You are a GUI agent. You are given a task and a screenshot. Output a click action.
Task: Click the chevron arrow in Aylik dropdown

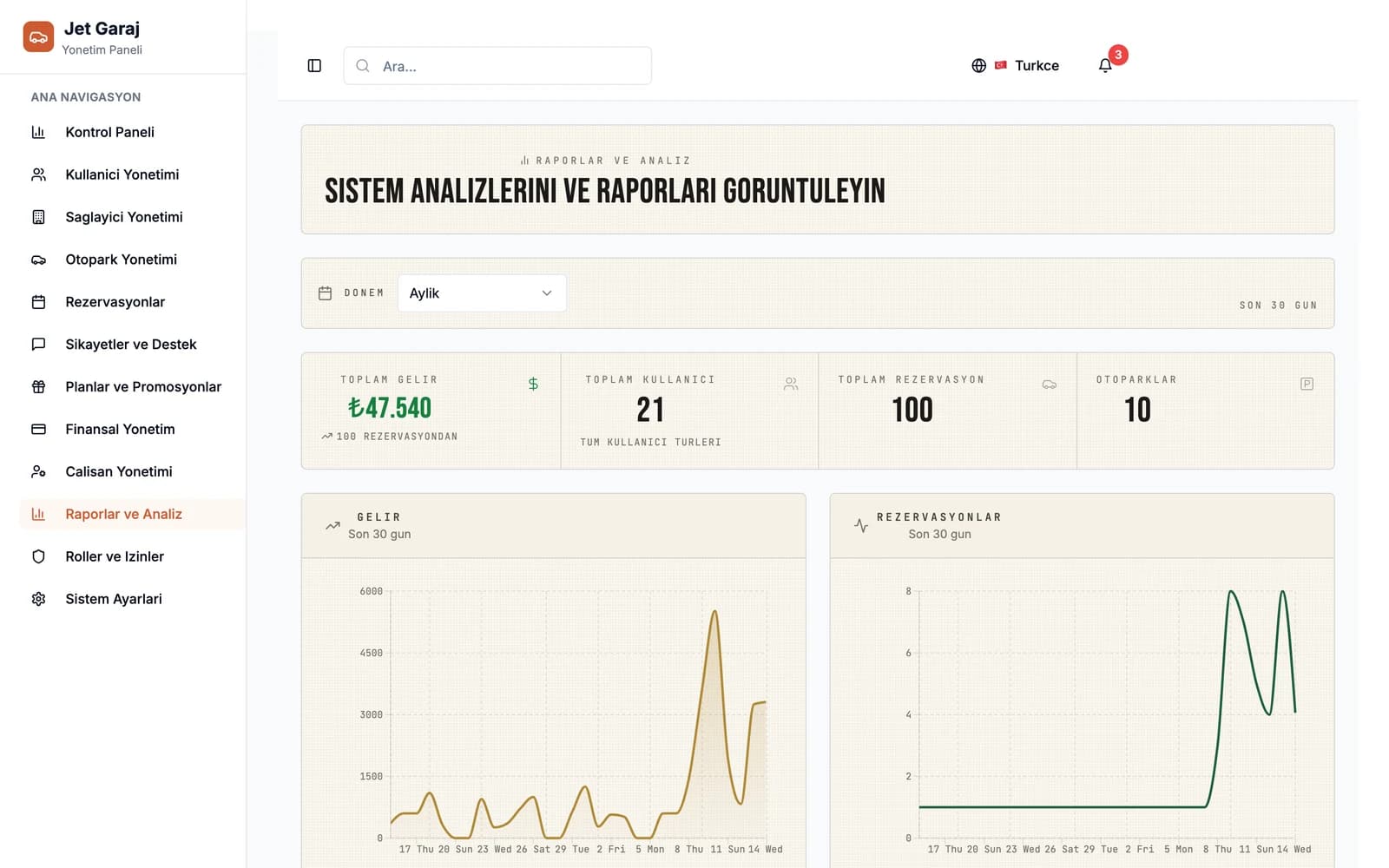tap(547, 293)
